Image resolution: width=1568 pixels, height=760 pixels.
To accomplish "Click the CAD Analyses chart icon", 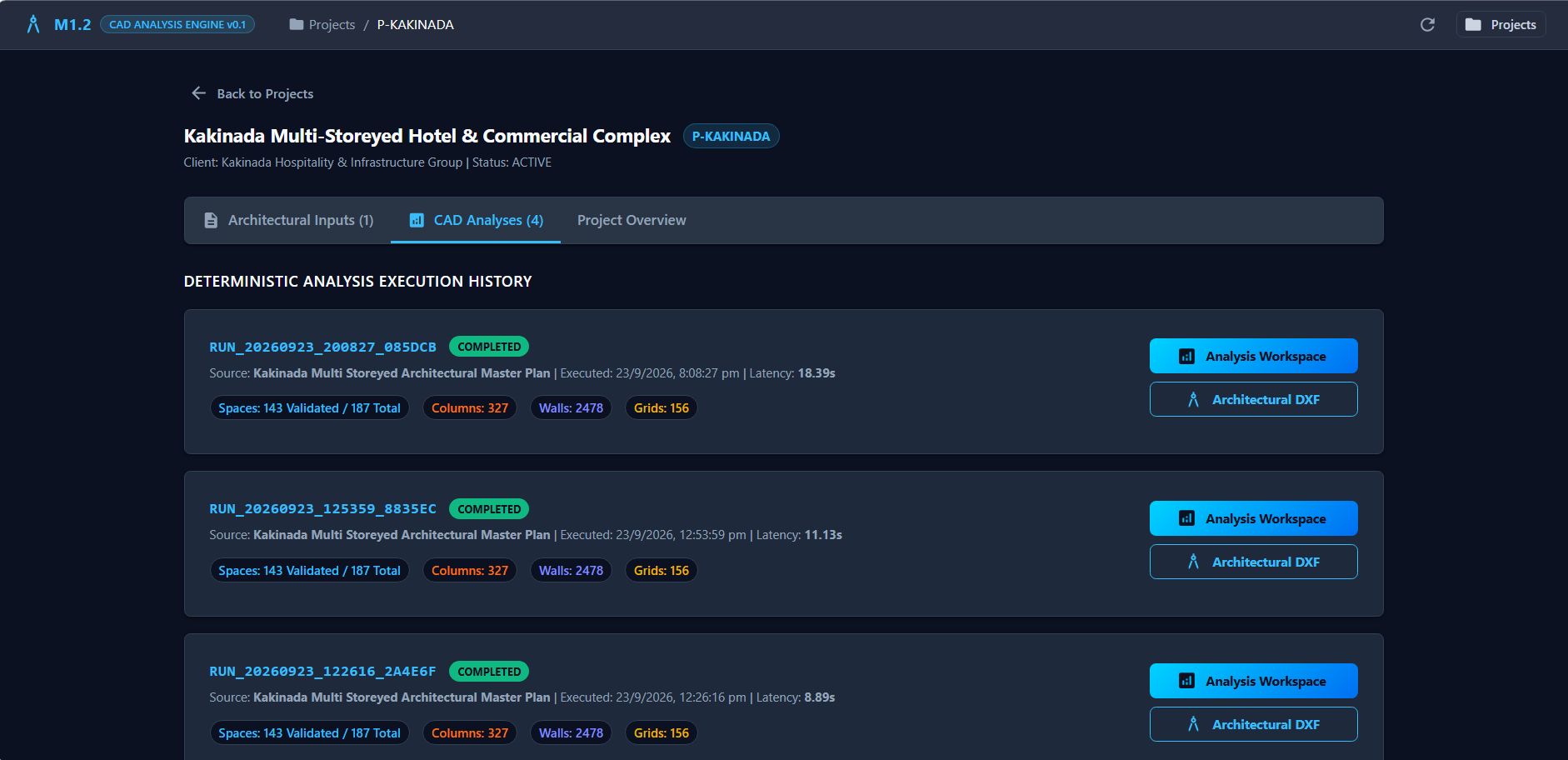I will pos(417,220).
